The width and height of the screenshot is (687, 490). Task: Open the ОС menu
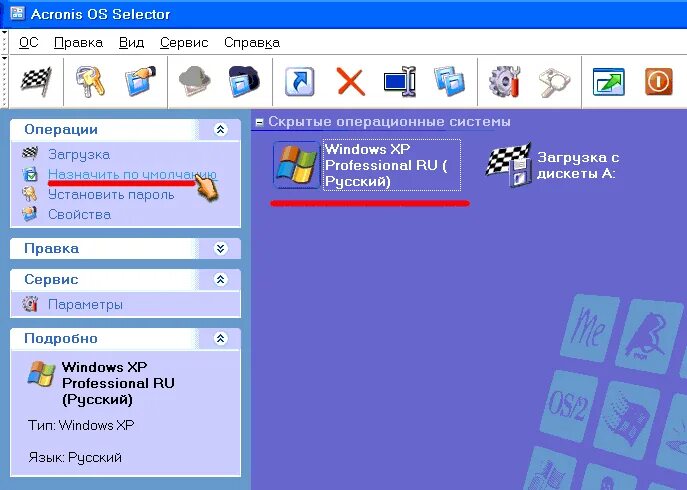[29, 43]
